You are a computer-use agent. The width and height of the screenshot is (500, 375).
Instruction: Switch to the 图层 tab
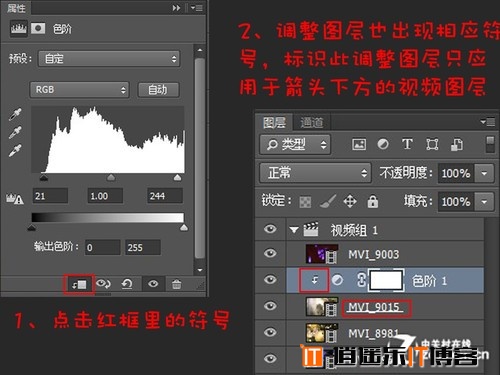coord(274,122)
